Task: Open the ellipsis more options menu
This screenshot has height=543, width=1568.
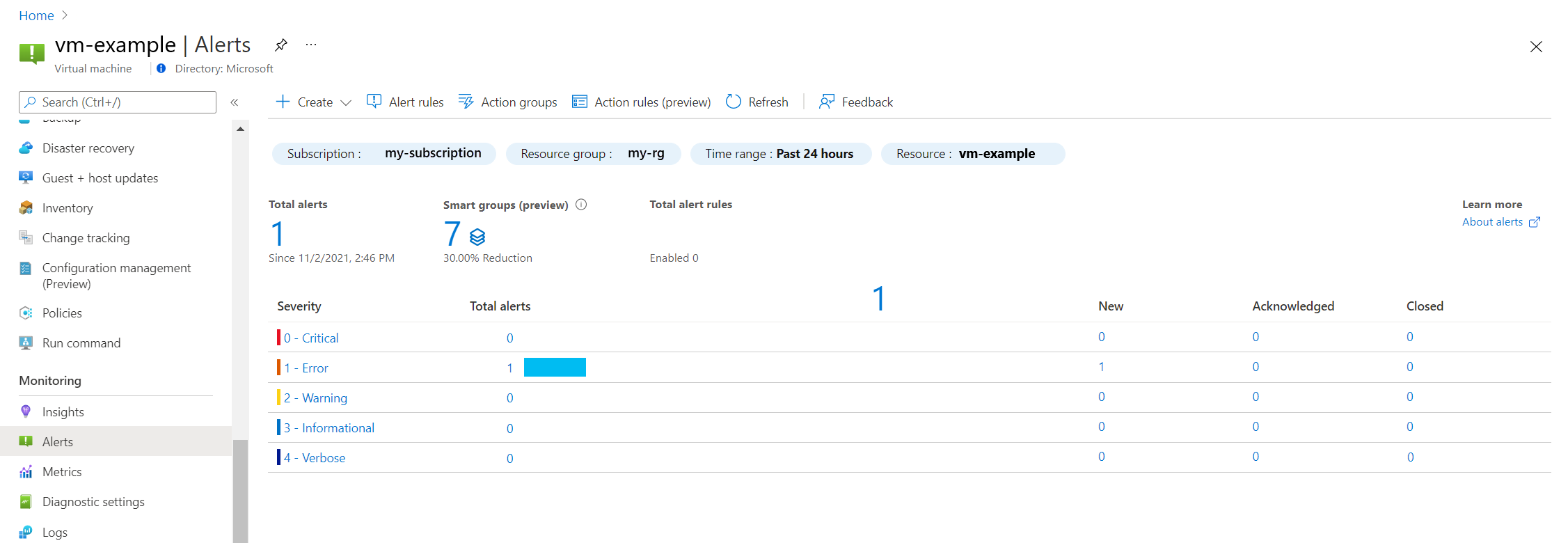Action: coord(311,45)
